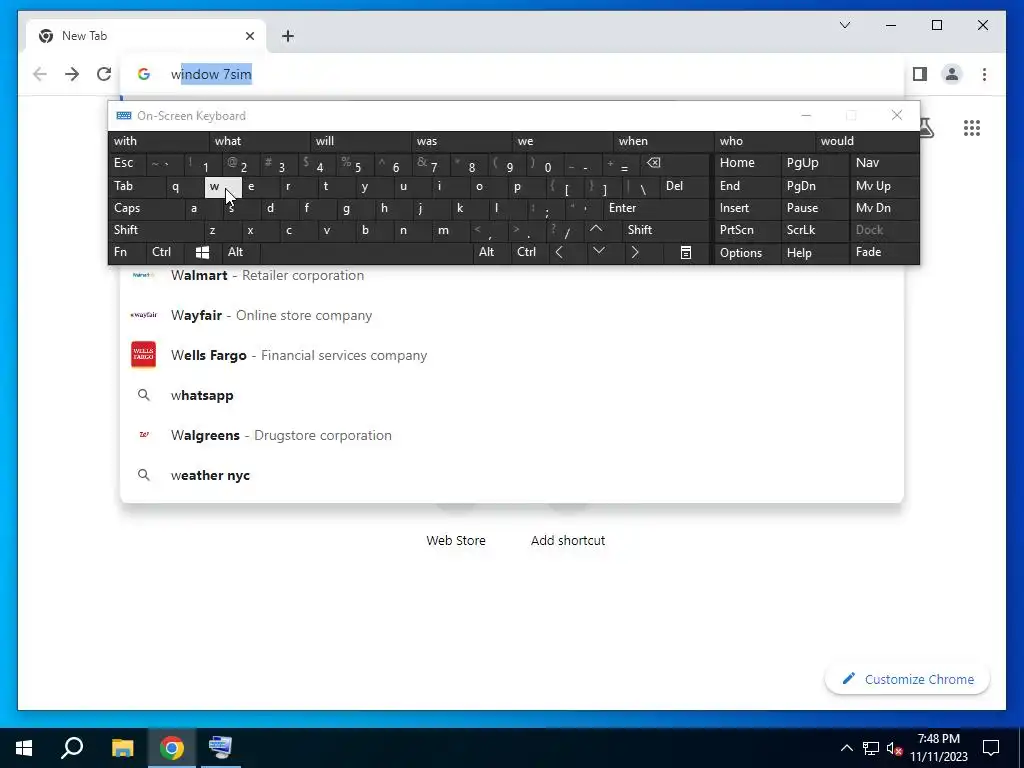Close the New Tab tab

point(249,36)
